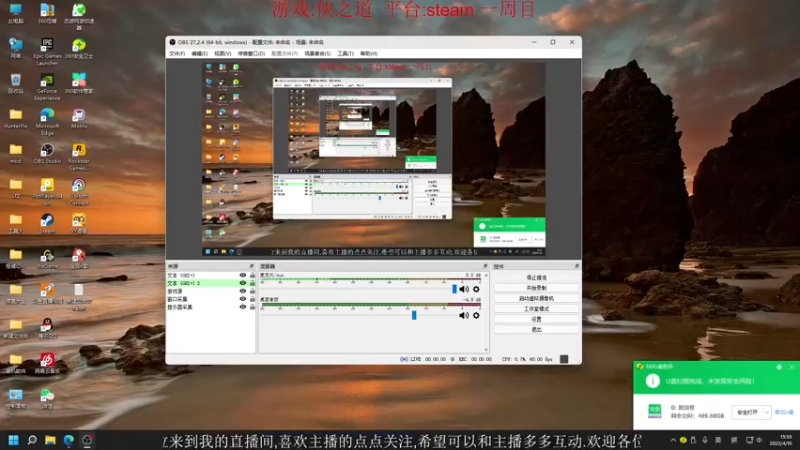The height and width of the screenshot is (450, 800).
Task: Mute the 麦克风/Aux speaker icon
Action: (463, 289)
